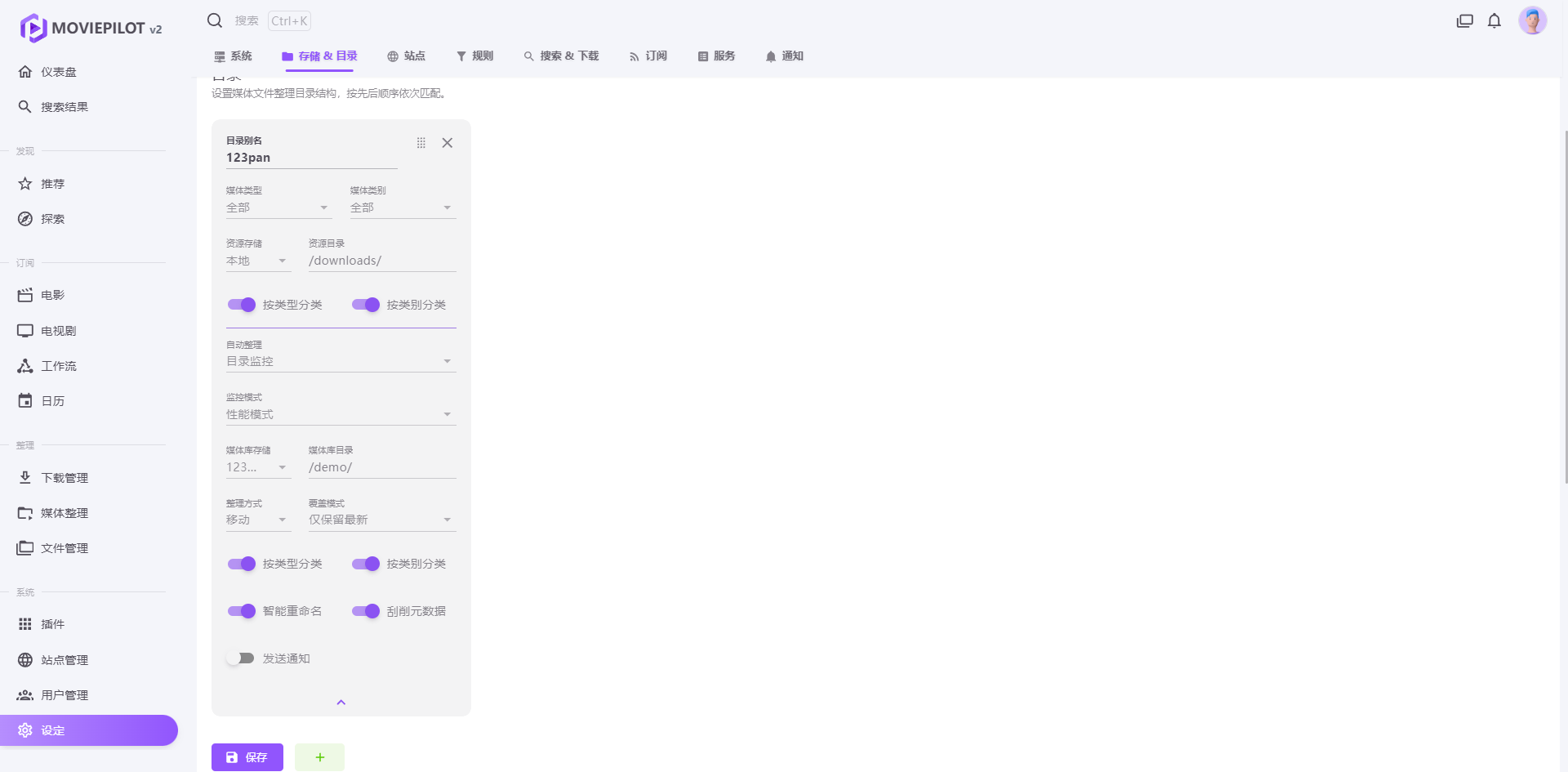Open the 工作流 workflow page in sidebar

coord(59,366)
